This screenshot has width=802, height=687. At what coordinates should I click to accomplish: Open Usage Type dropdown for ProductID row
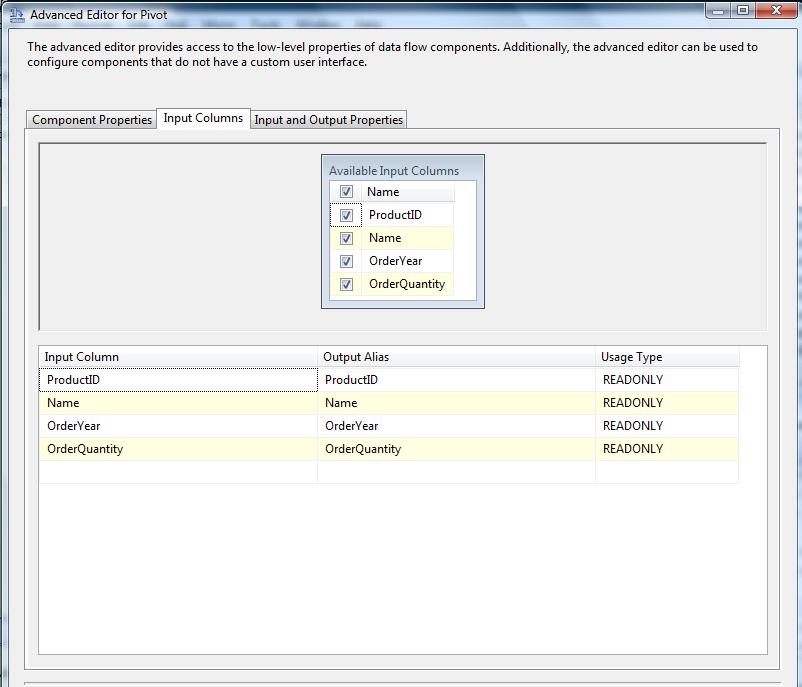pos(665,380)
